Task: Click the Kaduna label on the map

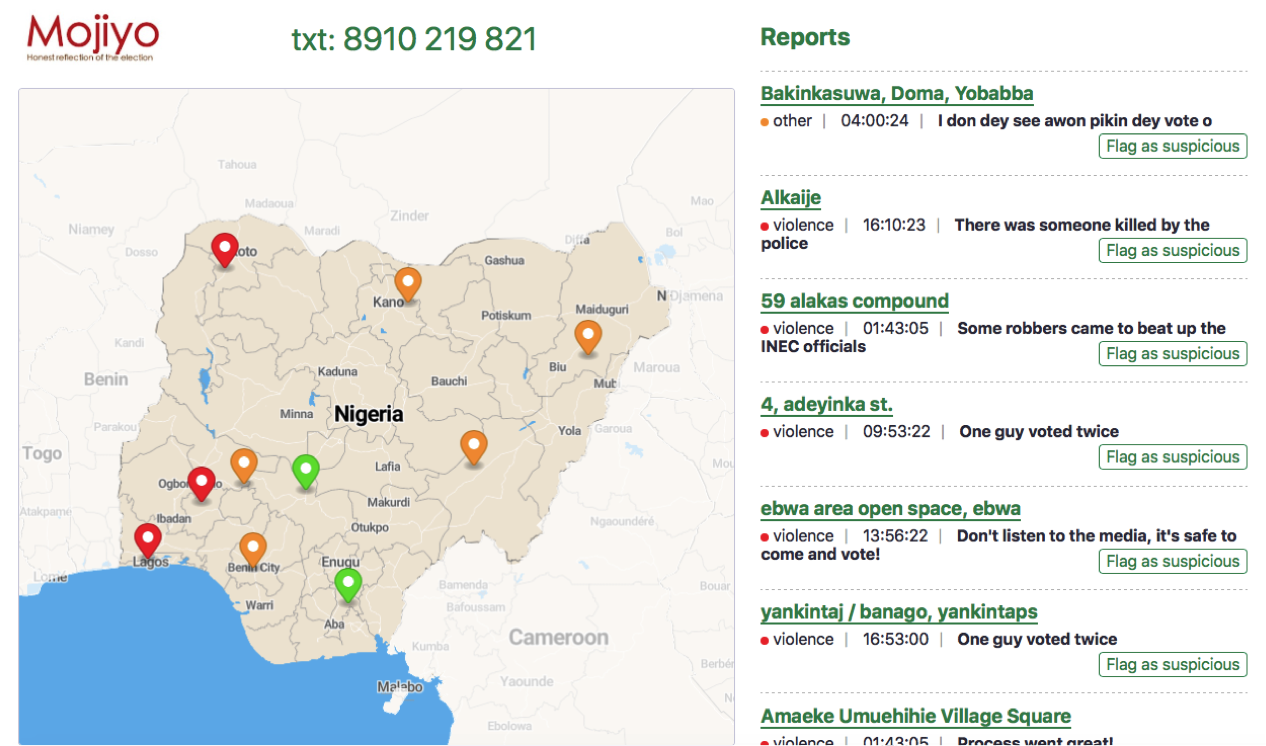Action: [337, 372]
